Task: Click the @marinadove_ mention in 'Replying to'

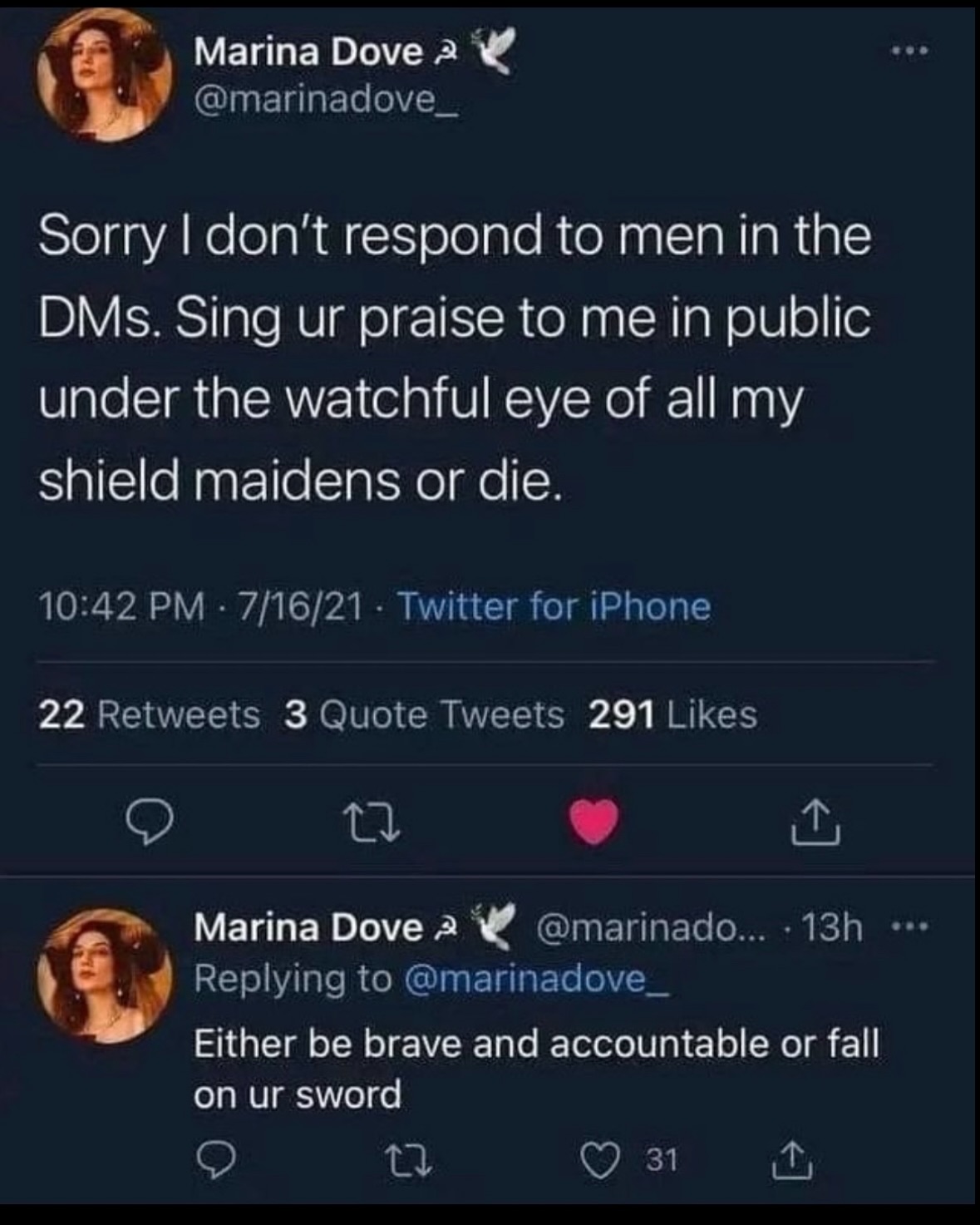Action: click(x=535, y=980)
